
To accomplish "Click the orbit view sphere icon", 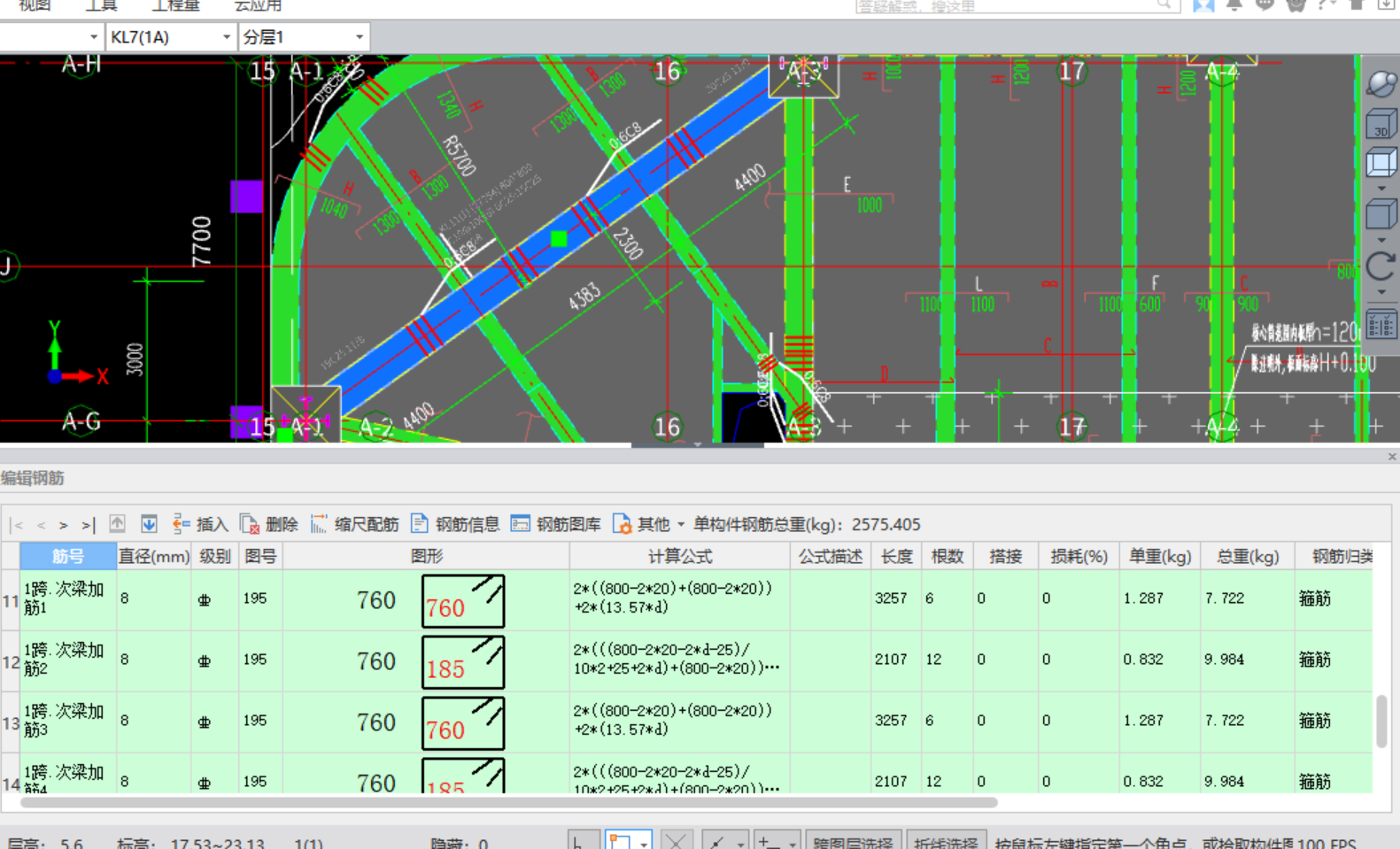I will click(x=1381, y=84).
